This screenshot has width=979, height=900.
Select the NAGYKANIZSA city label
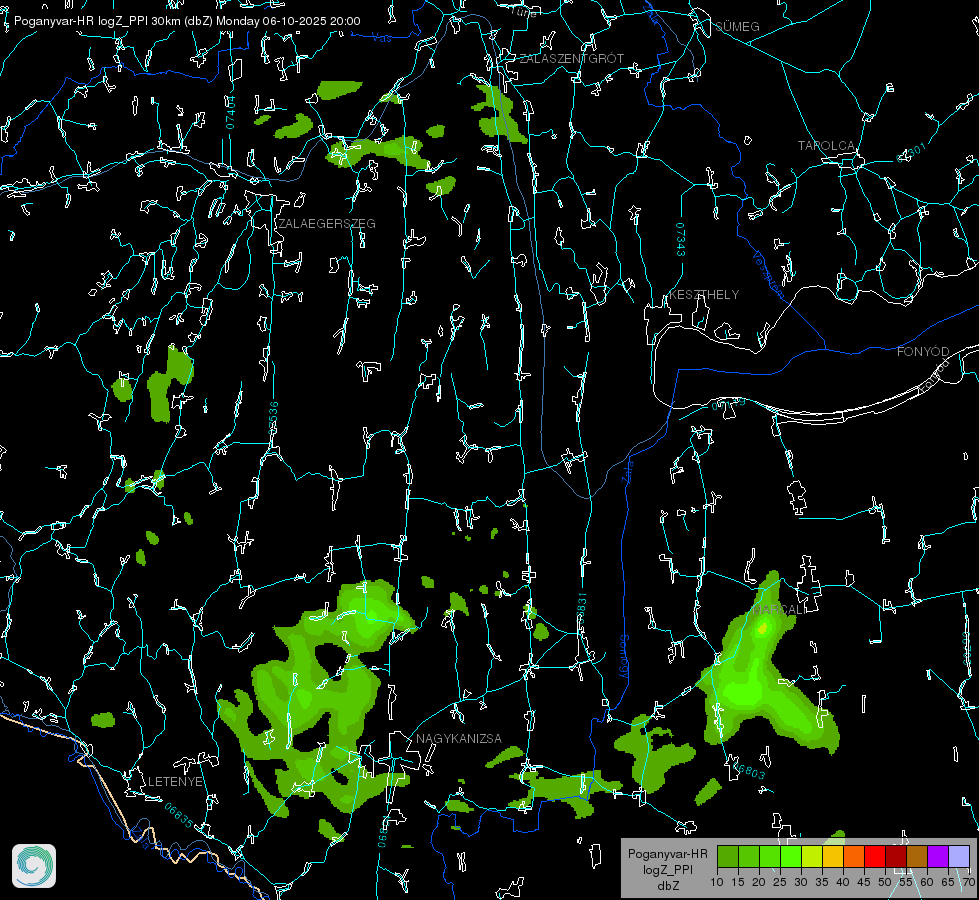[x=459, y=738]
